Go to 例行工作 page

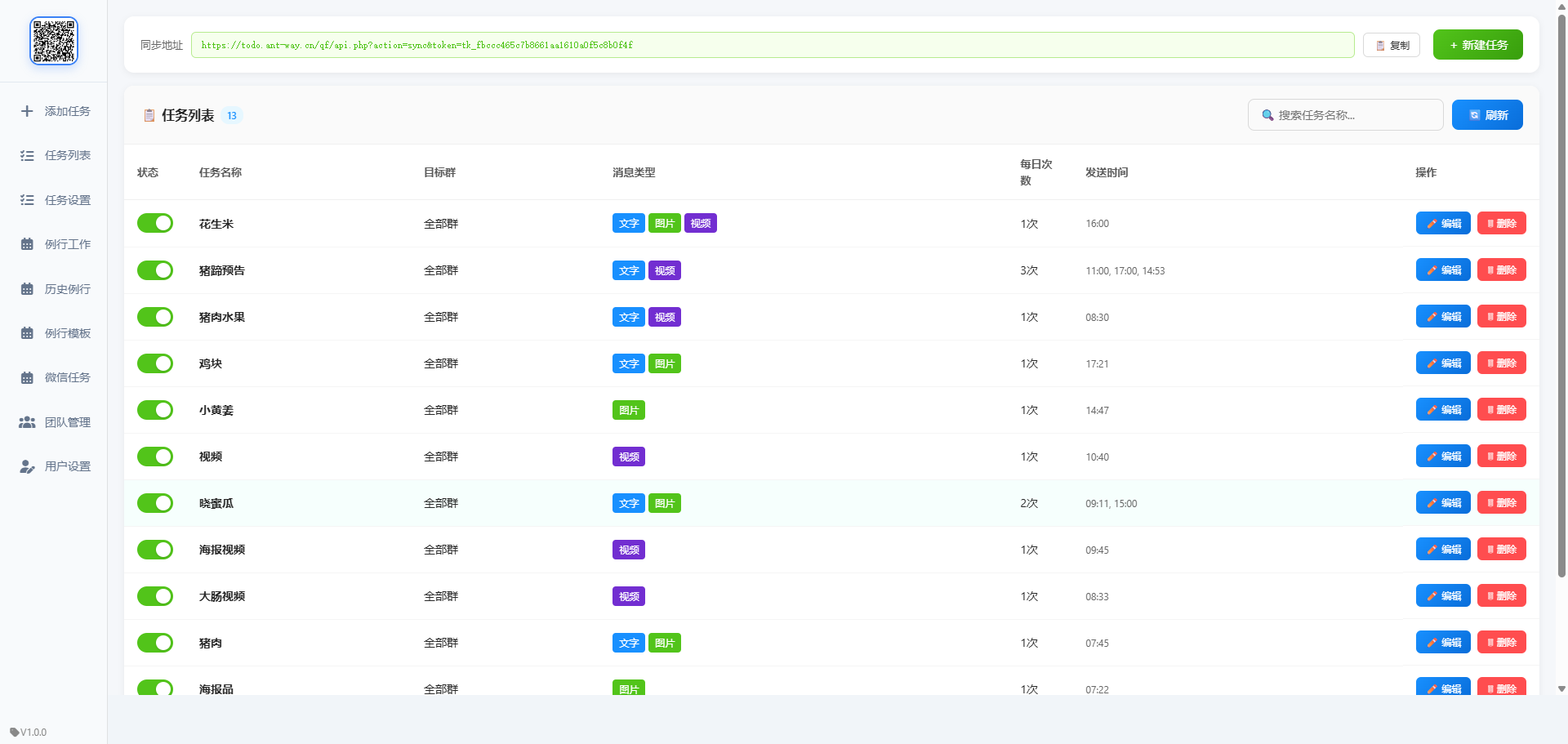point(54,244)
